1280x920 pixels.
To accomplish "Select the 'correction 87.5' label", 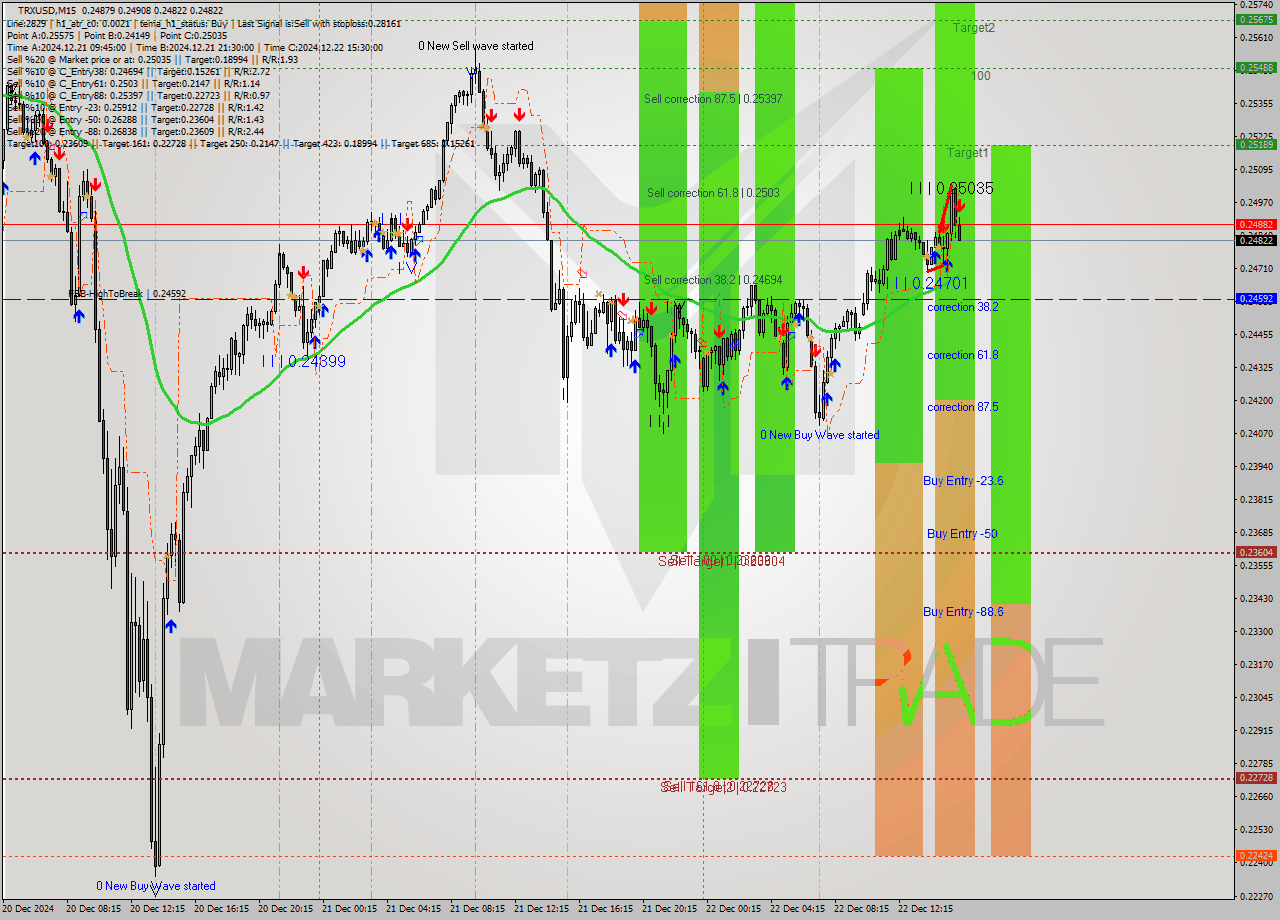I will [963, 407].
